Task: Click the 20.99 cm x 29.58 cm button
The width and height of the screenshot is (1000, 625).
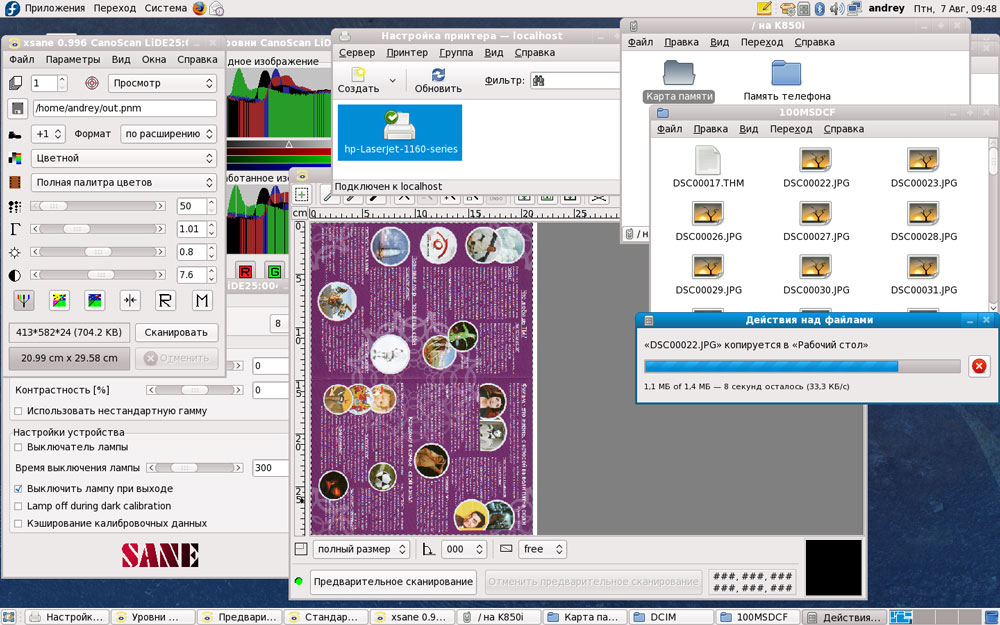Action: (x=69, y=358)
